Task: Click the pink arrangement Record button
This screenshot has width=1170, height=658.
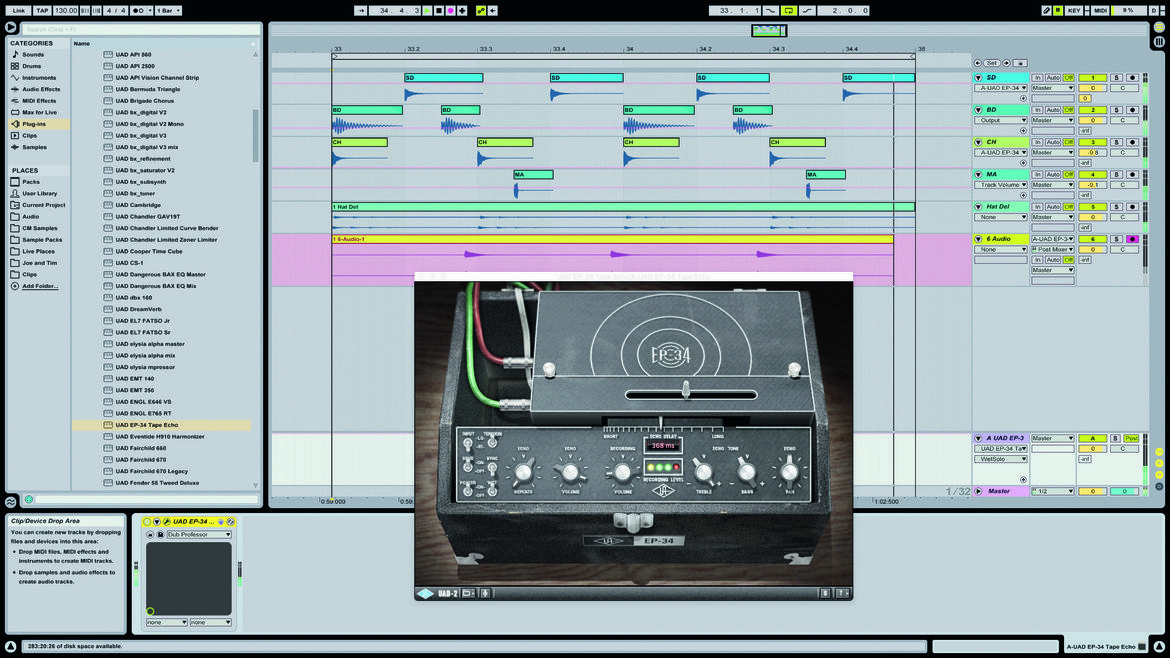Action: click(x=450, y=10)
